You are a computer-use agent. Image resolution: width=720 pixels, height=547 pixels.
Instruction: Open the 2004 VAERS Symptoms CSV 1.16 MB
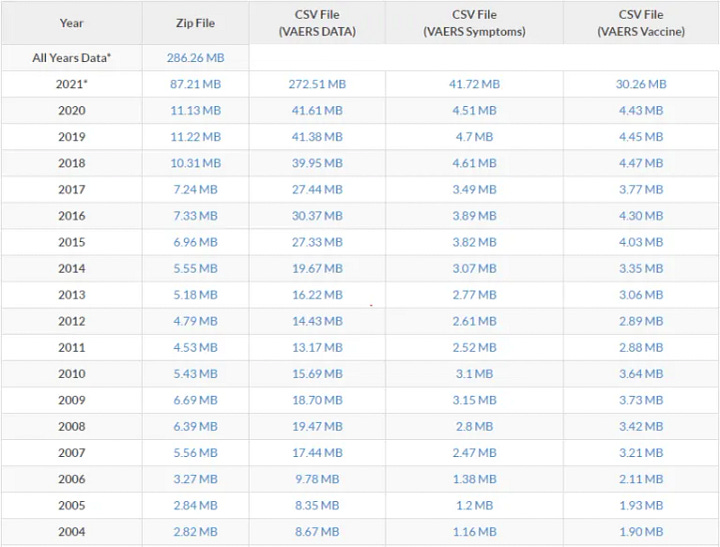(474, 532)
